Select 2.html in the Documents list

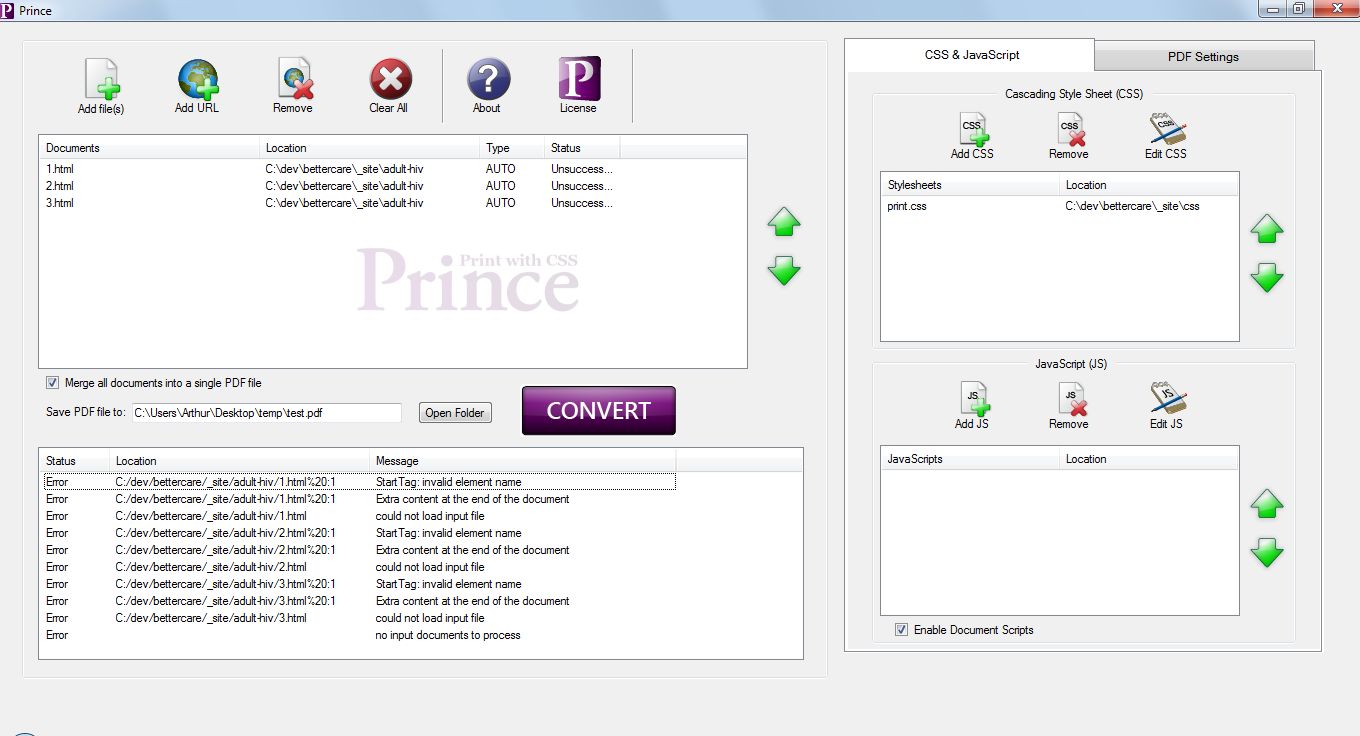pos(60,186)
